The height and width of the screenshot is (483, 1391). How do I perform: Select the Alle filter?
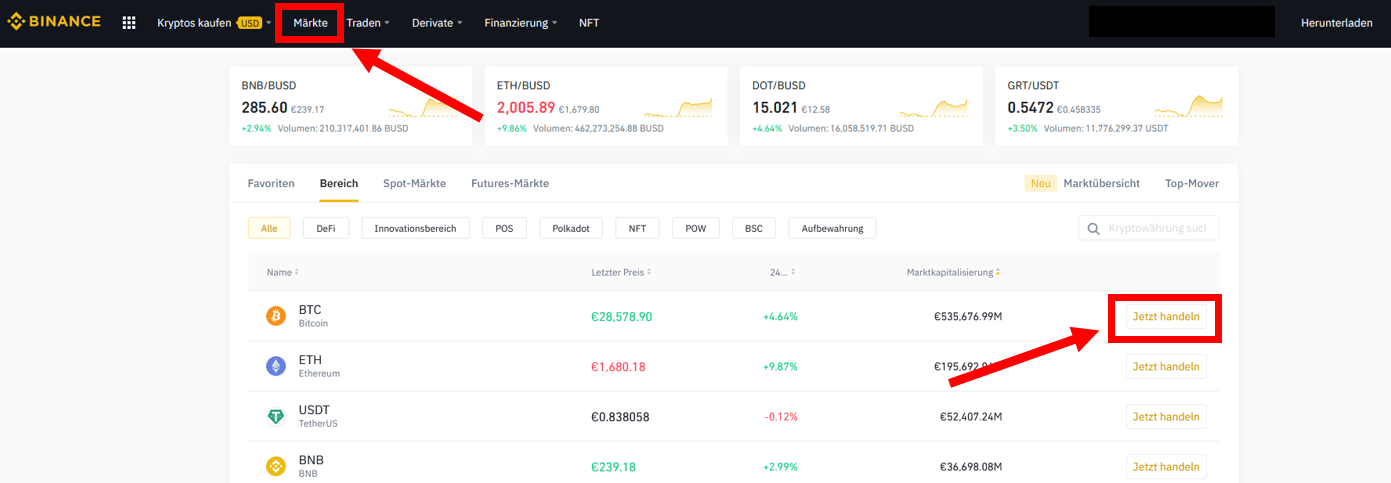(269, 228)
